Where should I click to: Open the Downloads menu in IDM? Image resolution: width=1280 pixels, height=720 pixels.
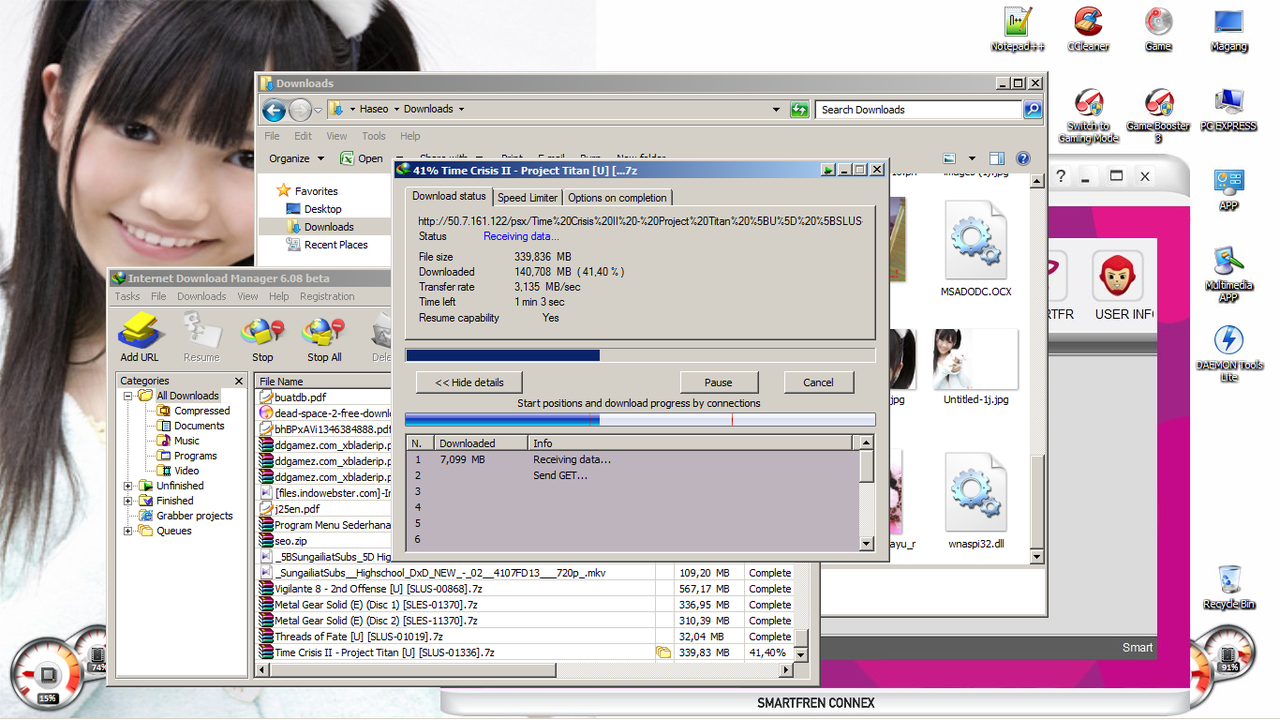tap(201, 296)
